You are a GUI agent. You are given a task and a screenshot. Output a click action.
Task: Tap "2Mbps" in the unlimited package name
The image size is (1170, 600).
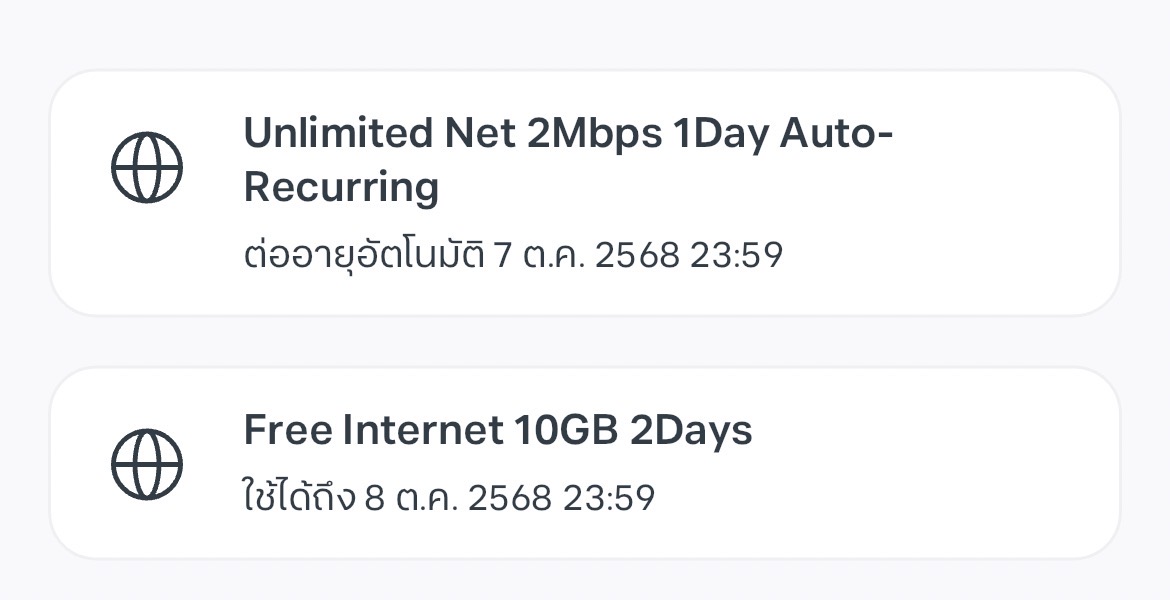coord(594,133)
